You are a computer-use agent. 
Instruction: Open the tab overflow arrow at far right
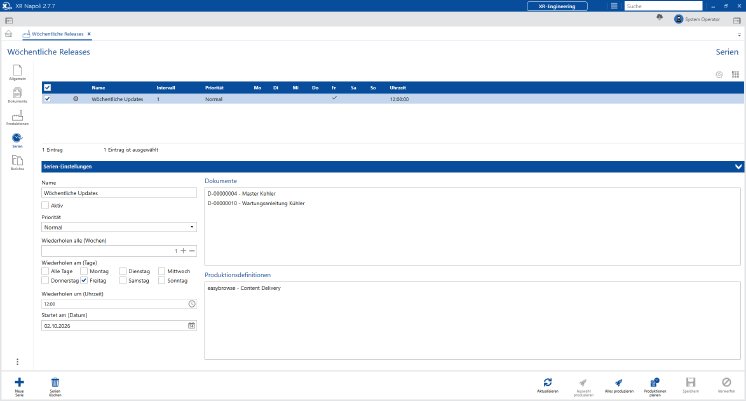click(739, 34)
